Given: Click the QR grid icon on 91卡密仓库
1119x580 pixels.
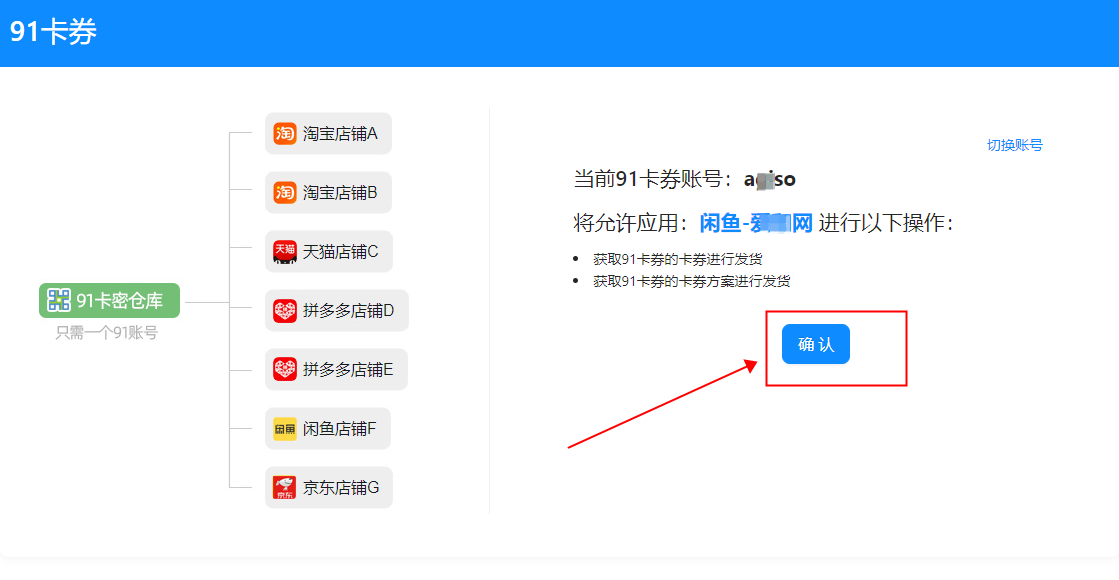Looking at the screenshot, I should tap(59, 300).
